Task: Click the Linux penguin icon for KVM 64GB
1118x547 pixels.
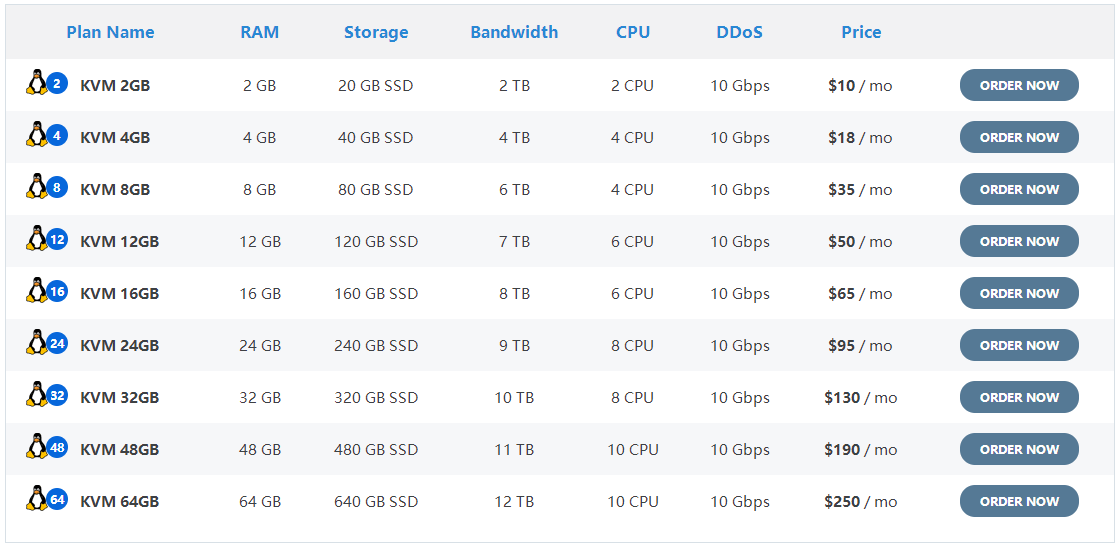Action: (38, 499)
